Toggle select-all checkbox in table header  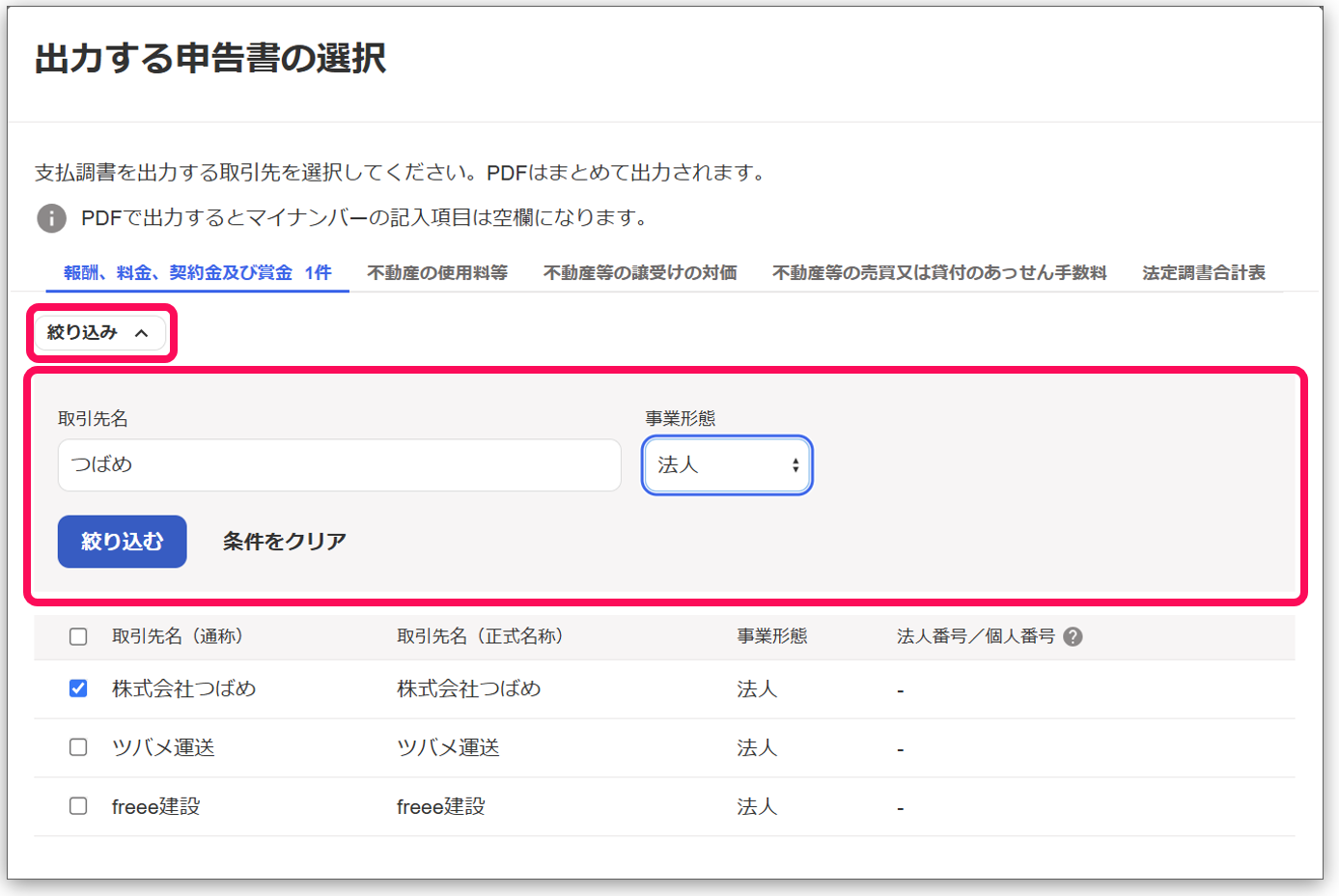pos(78,636)
